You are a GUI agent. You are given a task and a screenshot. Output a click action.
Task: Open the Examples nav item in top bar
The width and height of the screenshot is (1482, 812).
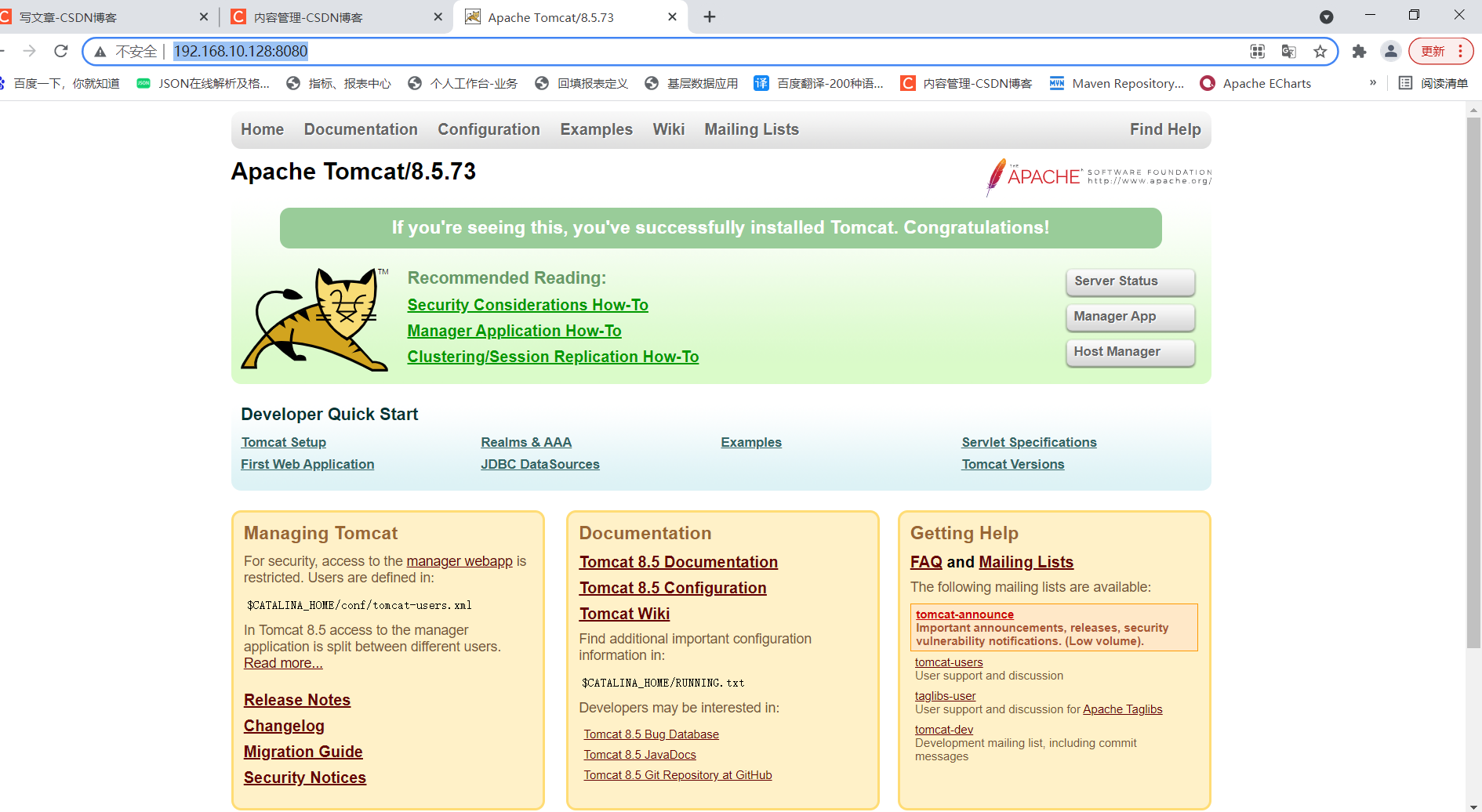pyautogui.click(x=596, y=129)
